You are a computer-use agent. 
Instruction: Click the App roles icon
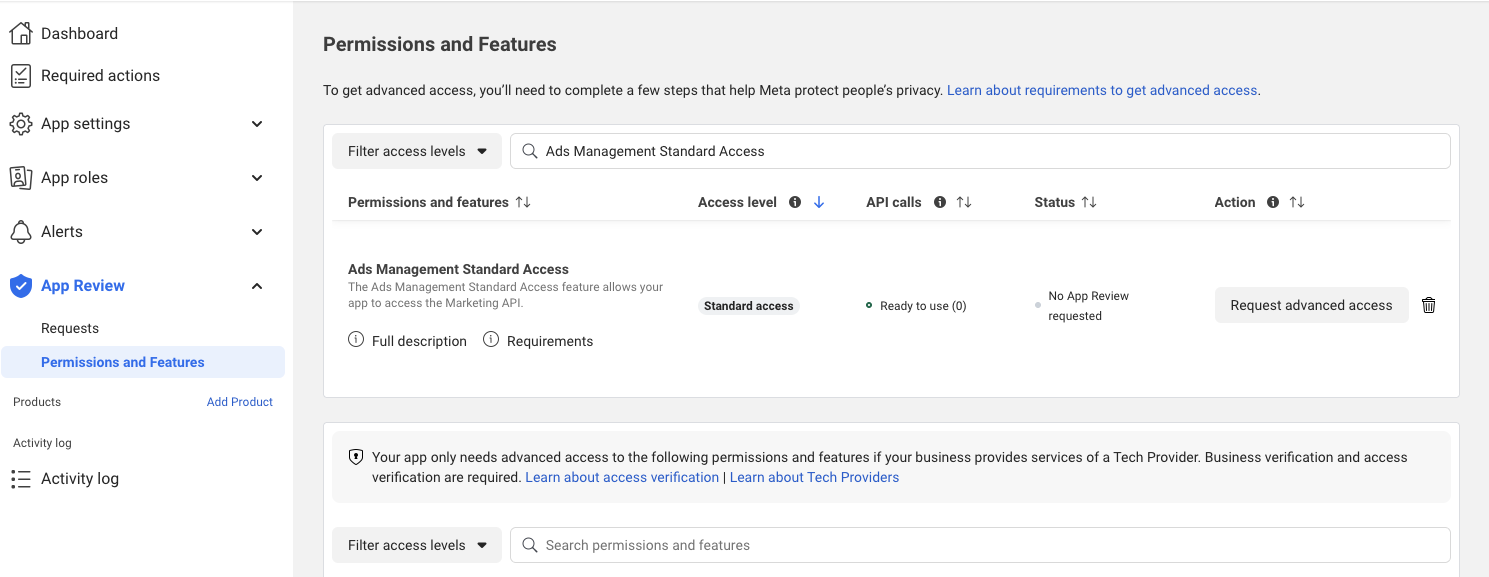pos(21,177)
